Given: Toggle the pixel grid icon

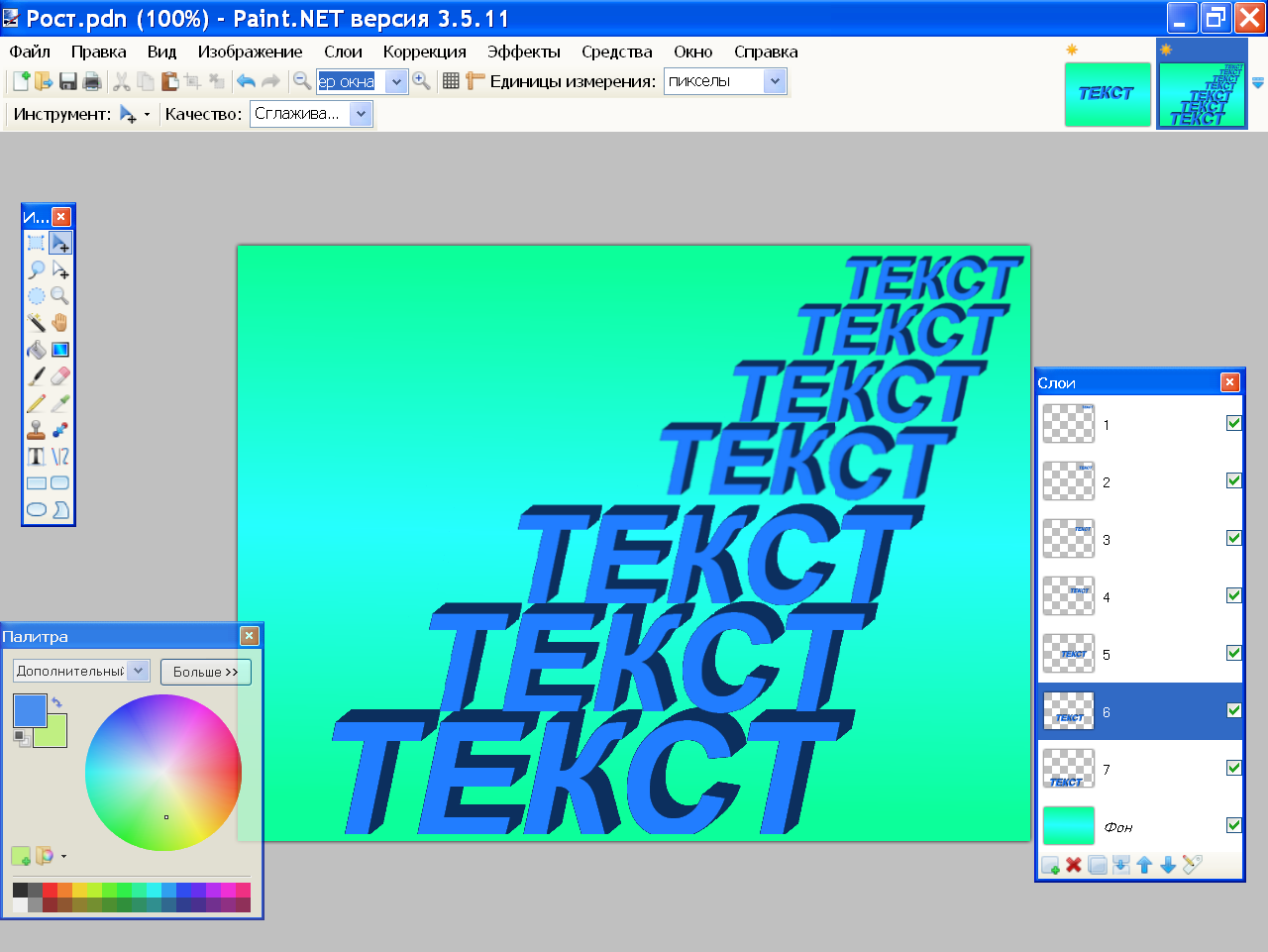Looking at the screenshot, I should pyautogui.click(x=451, y=81).
